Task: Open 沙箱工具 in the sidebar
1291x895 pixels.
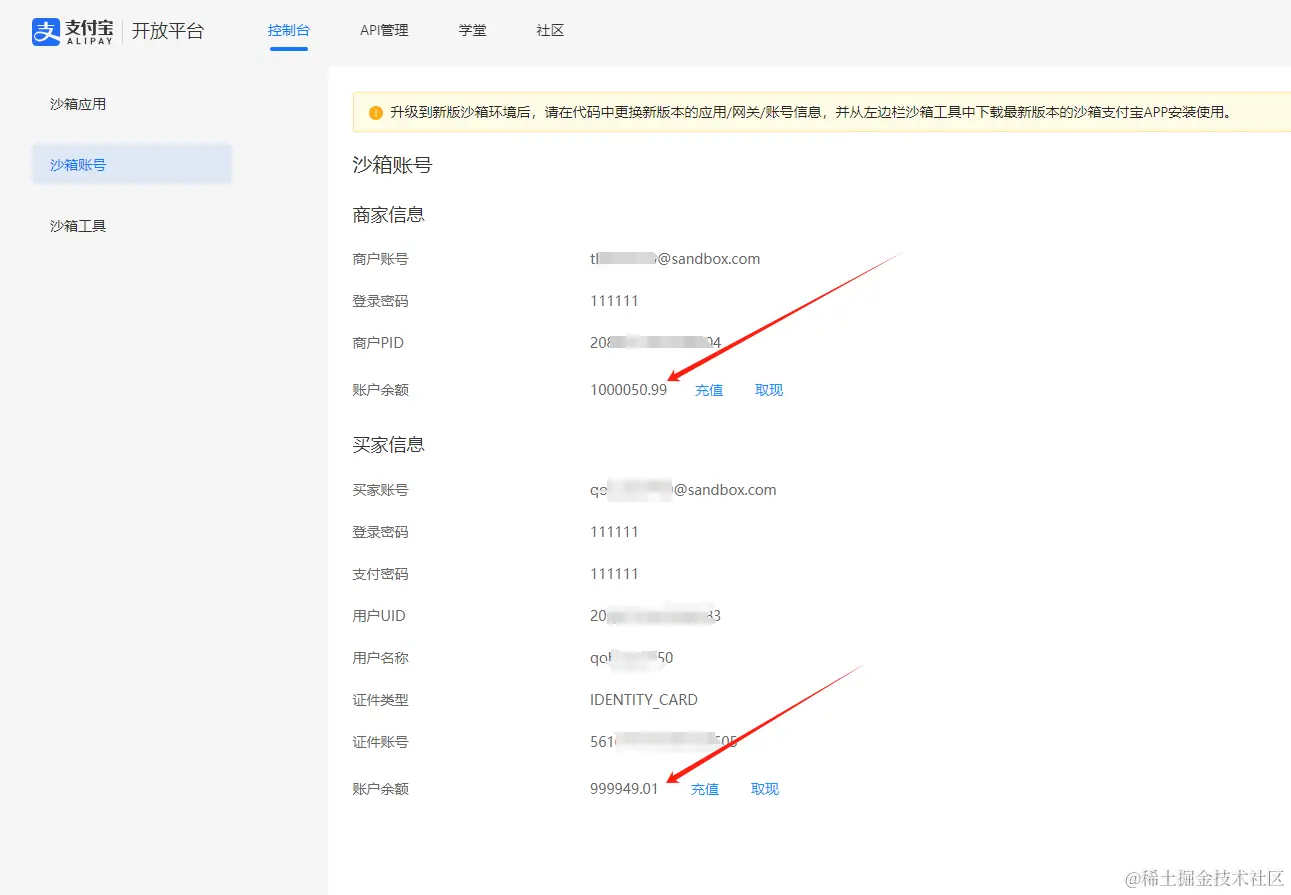Action: (78, 226)
